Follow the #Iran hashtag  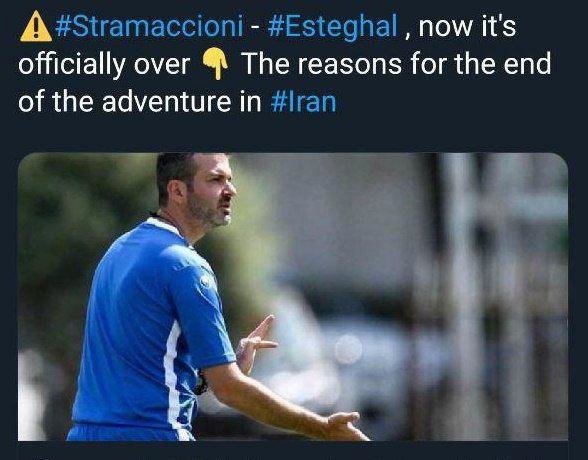tap(303, 102)
